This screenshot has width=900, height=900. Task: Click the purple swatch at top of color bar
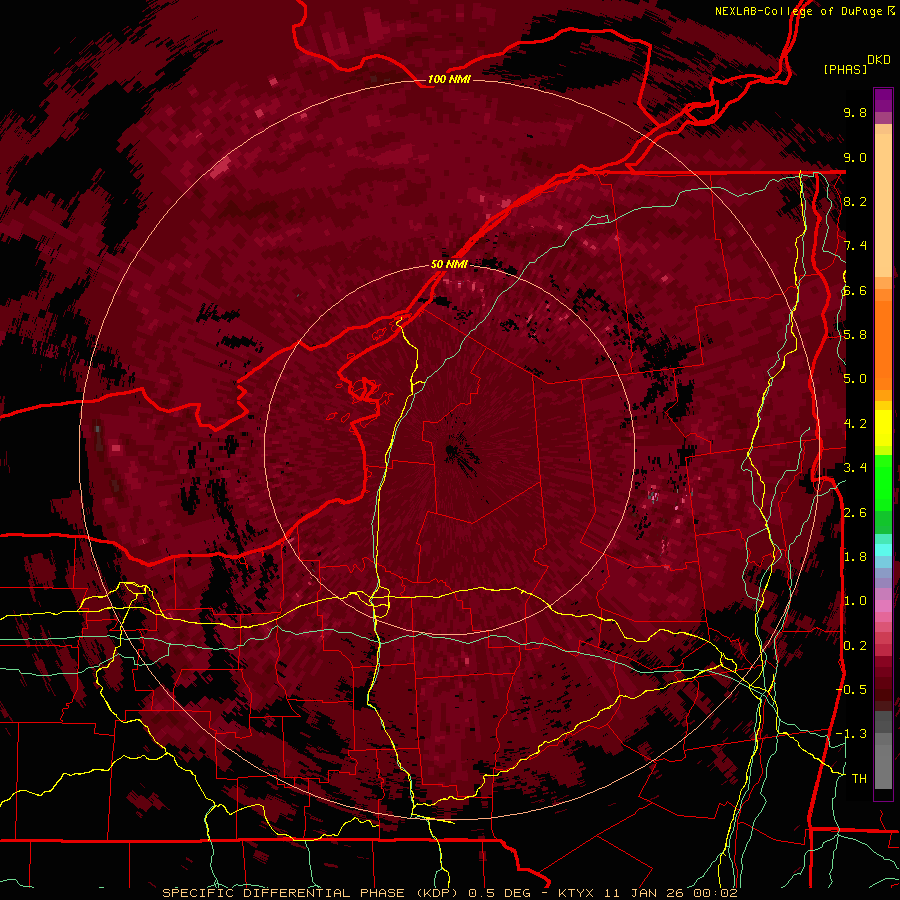pos(883,100)
